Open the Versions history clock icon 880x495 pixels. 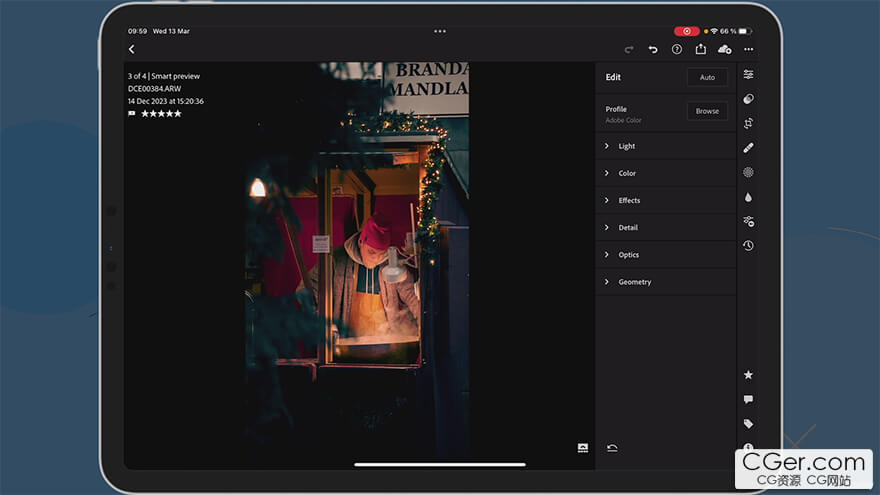[748, 246]
